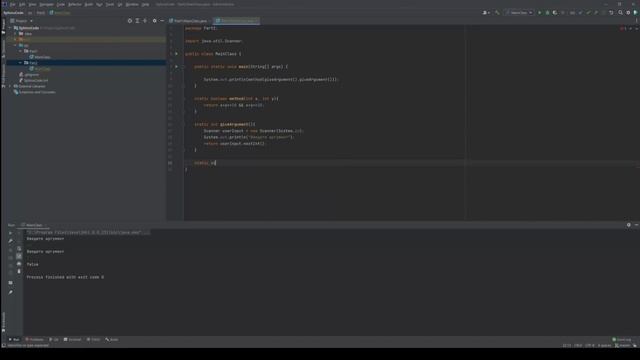
Task: Open the user account icon dropdown
Action: (486, 13)
